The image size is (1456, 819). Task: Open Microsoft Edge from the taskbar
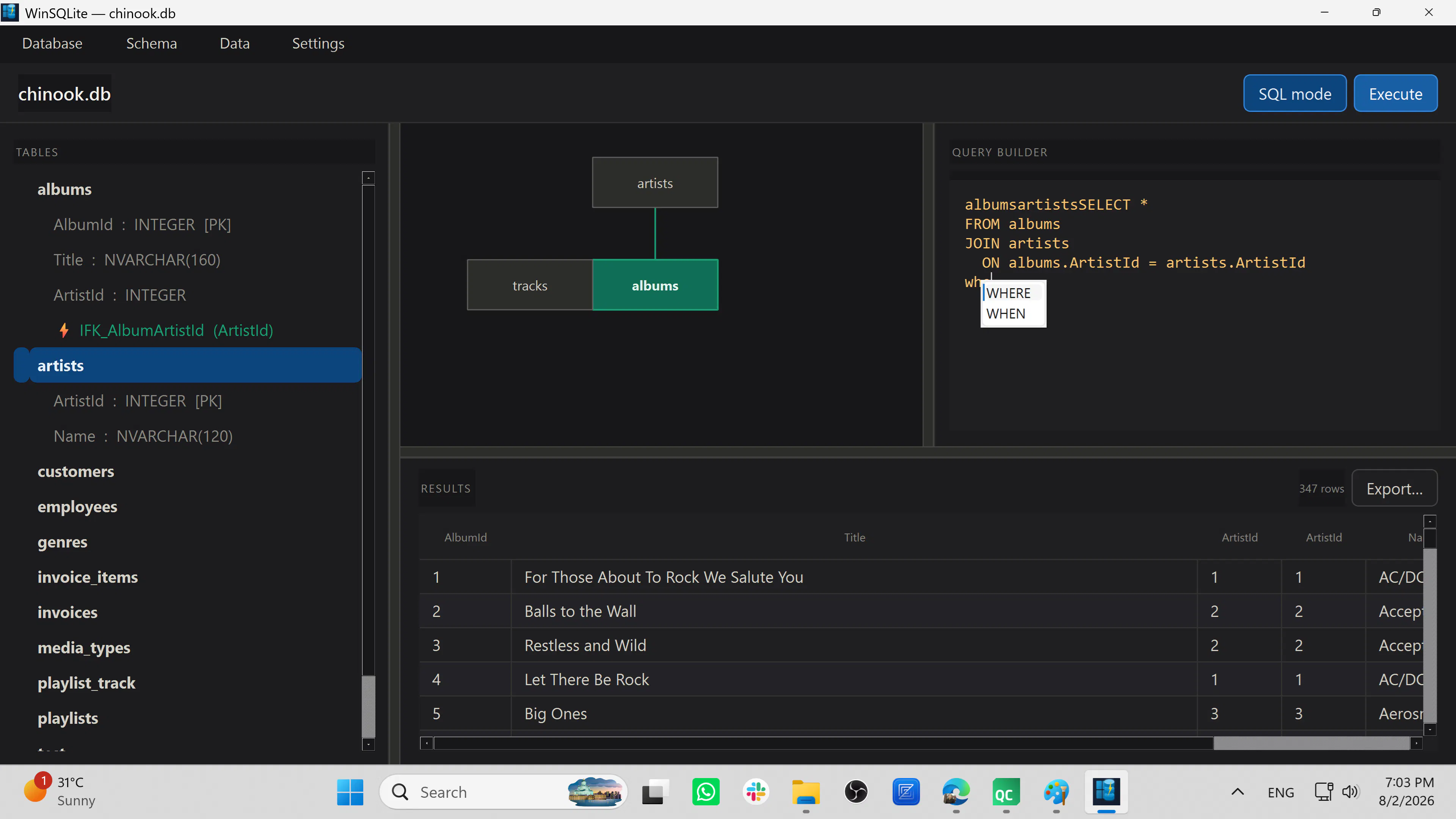tap(956, 791)
